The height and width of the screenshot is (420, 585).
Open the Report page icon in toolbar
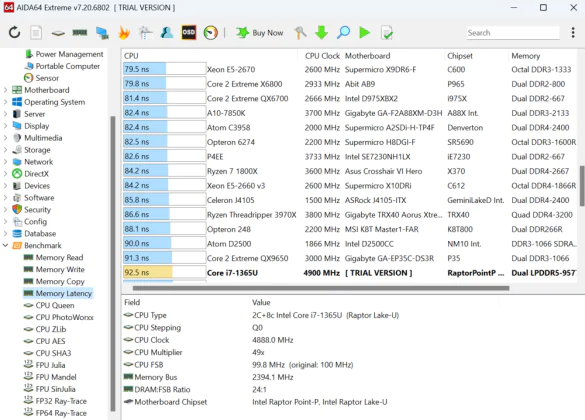click(x=36, y=33)
